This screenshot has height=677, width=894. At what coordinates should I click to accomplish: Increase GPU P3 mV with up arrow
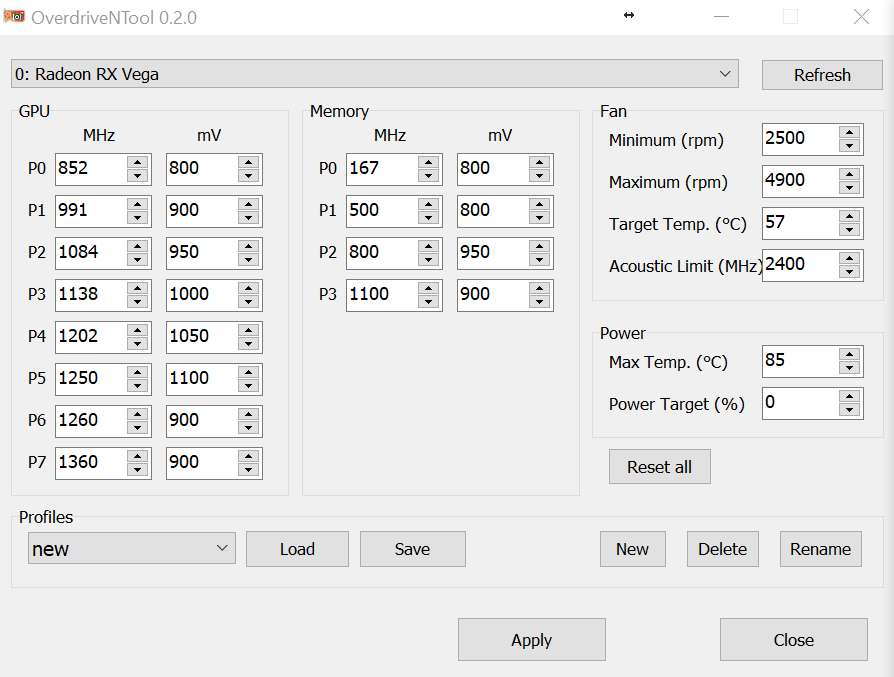[x=249, y=288]
